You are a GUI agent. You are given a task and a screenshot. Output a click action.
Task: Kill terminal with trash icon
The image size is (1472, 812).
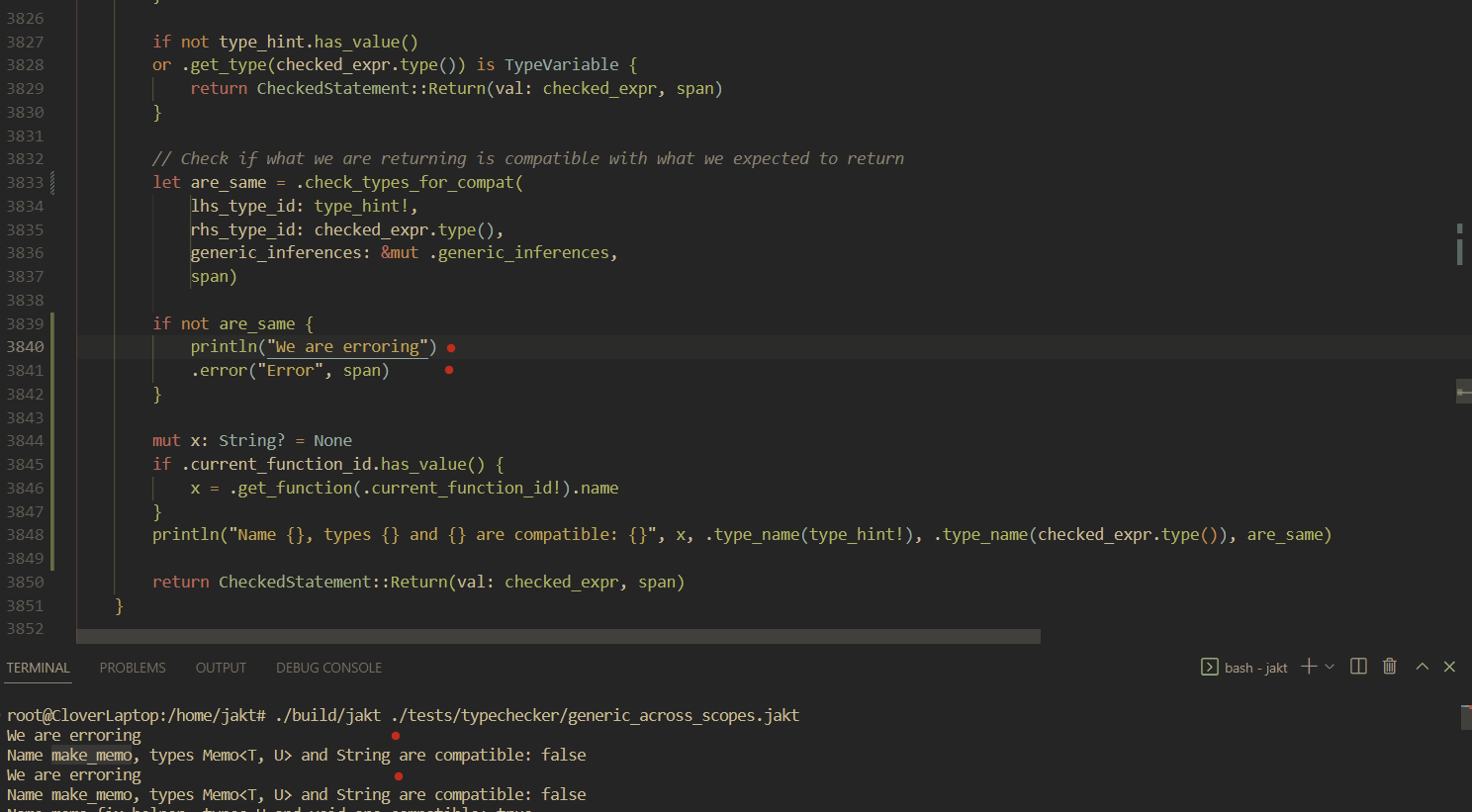pos(1390,667)
